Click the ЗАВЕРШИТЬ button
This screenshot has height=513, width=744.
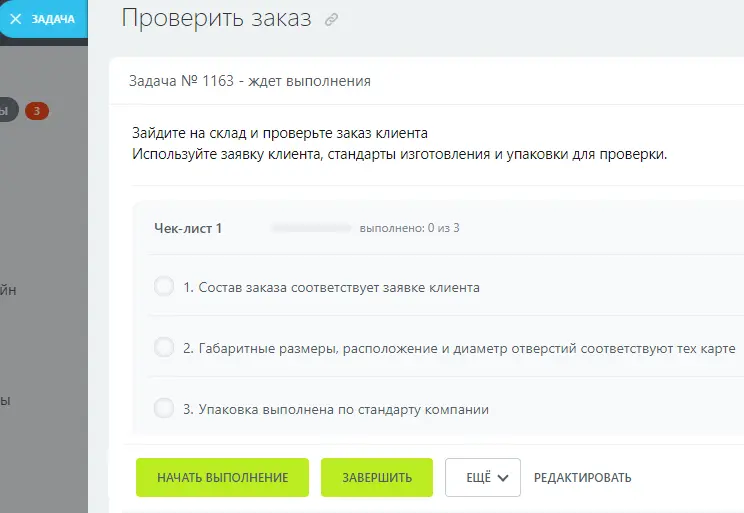coord(377,477)
